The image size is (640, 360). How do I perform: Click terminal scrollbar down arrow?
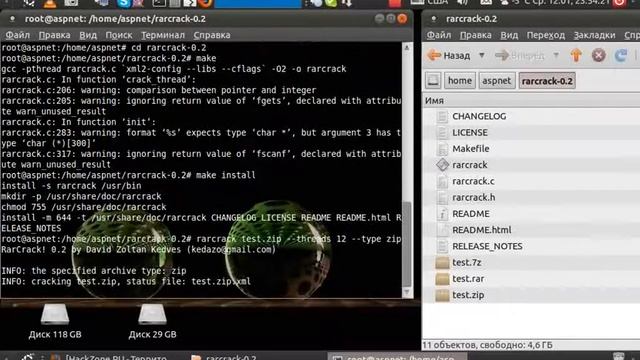point(407,292)
